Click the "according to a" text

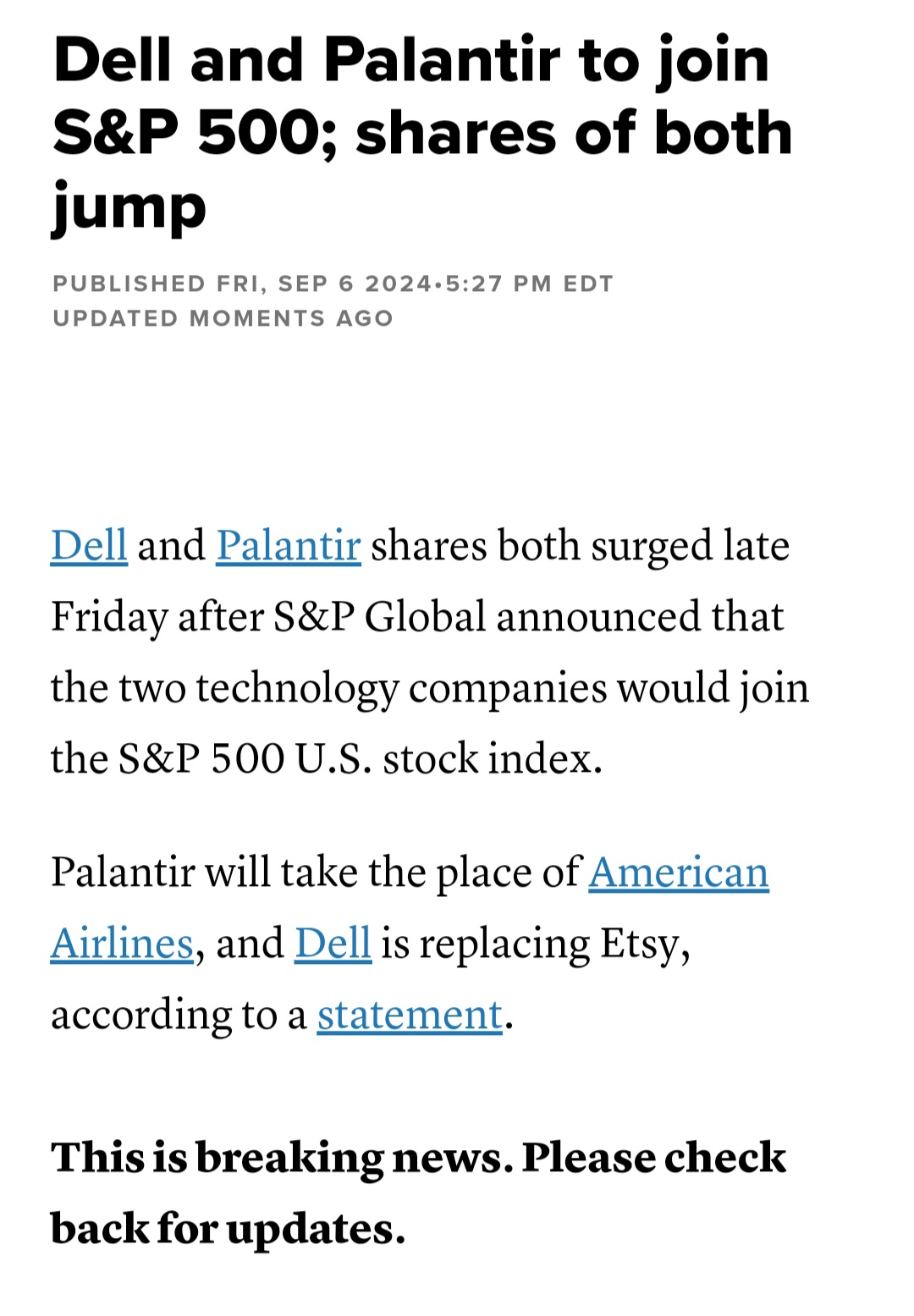click(x=178, y=1015)
